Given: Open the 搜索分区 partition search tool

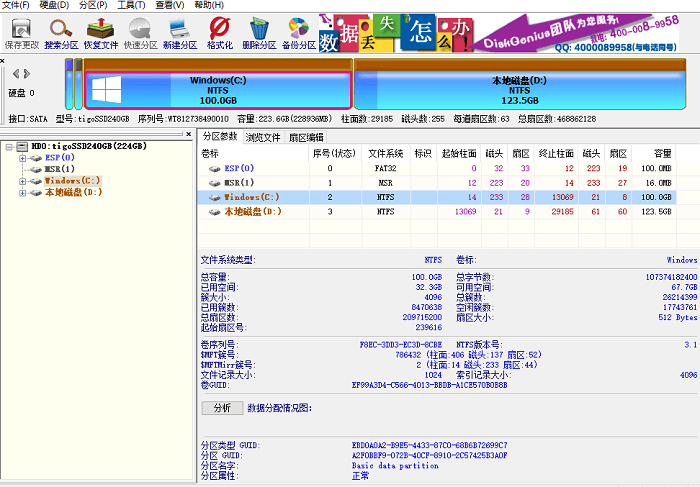Looking at the screenshot, I should pos(60,32).
